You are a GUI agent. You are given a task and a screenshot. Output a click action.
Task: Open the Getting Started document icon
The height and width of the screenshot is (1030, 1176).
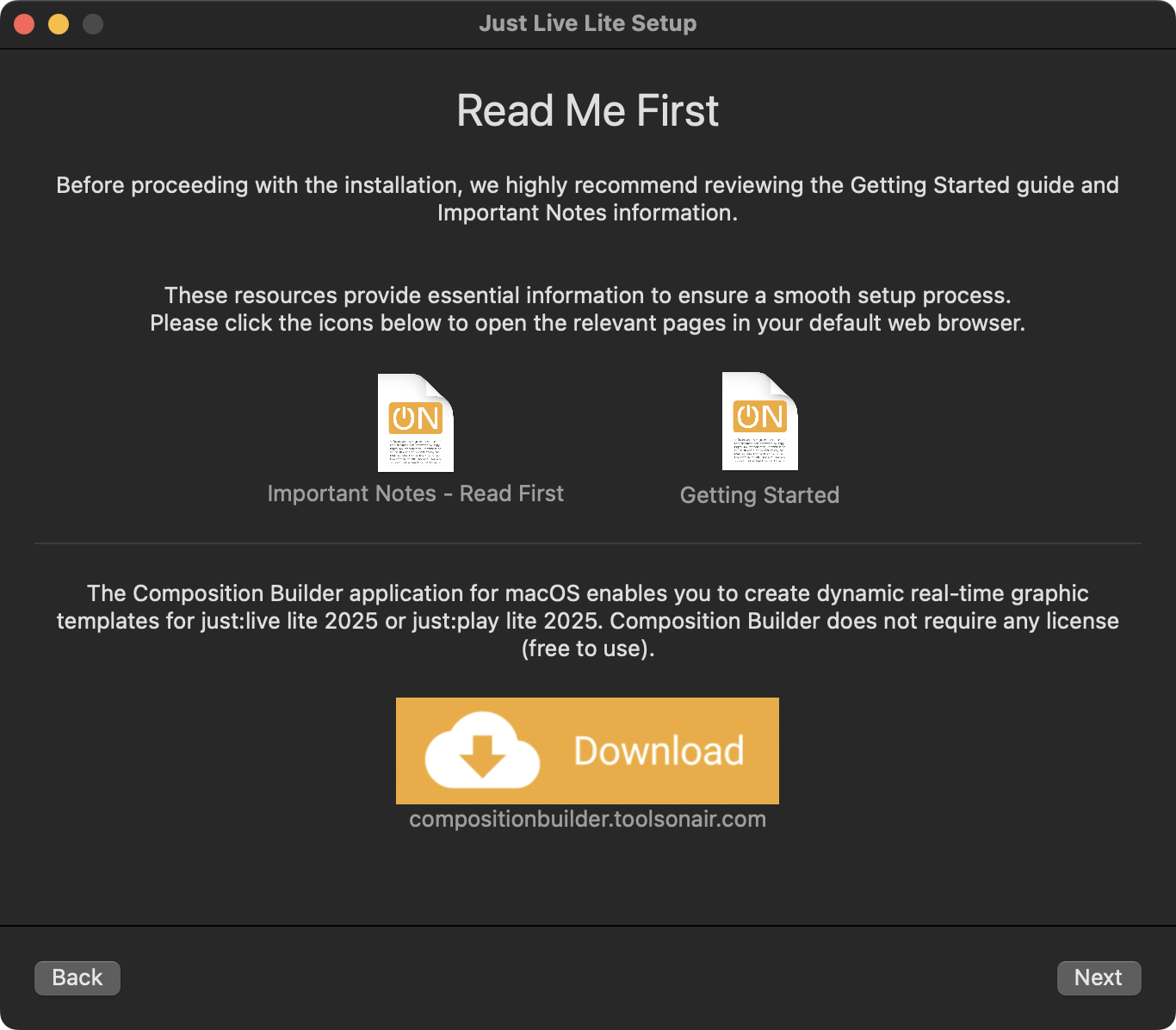click(760, 421)
